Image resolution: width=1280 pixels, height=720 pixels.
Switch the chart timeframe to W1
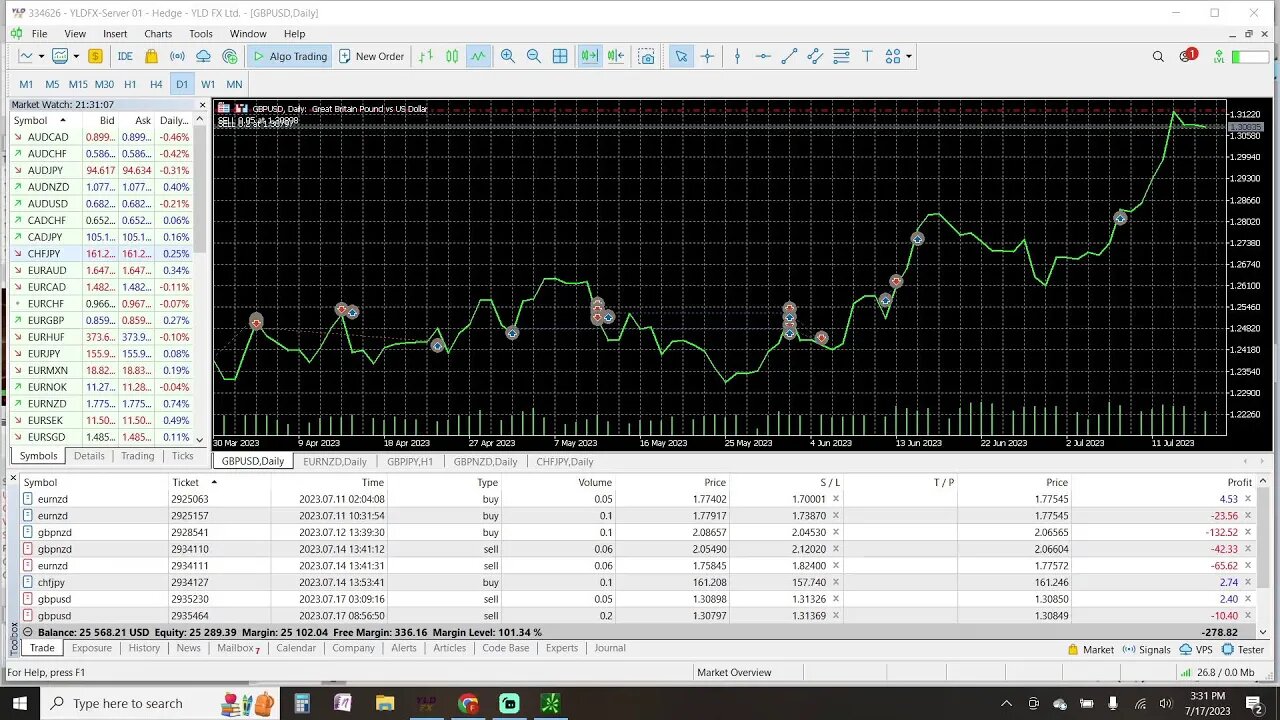(208, 85)
